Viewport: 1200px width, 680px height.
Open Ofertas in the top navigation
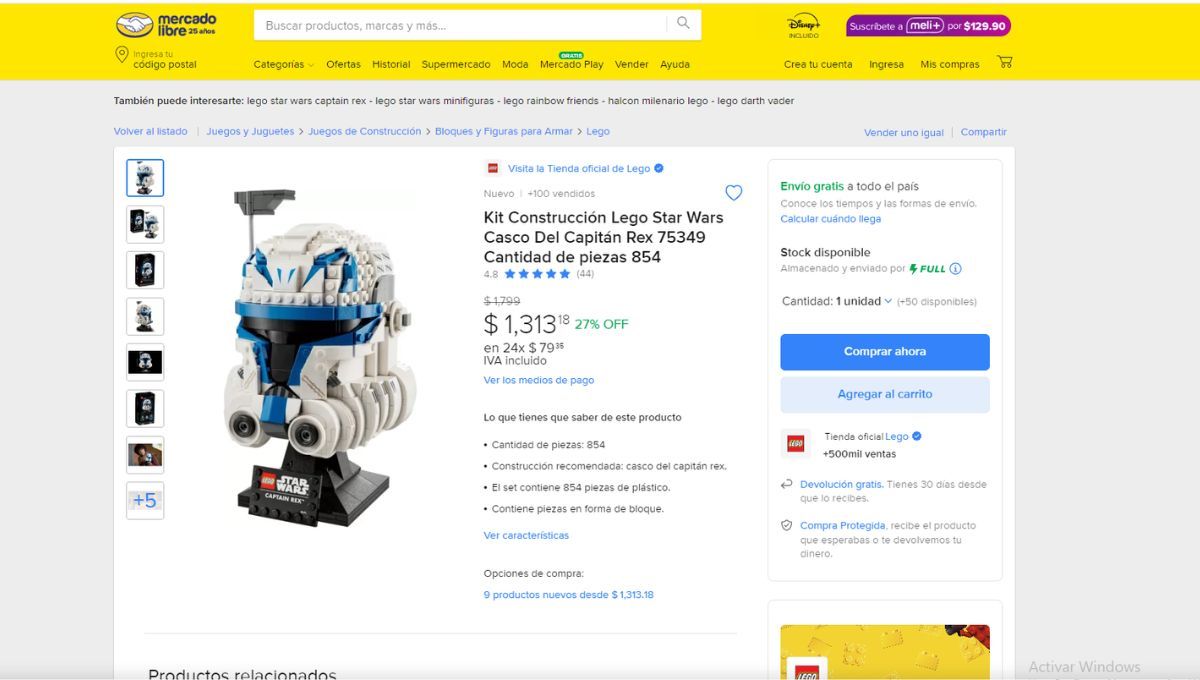click(343, 64)
